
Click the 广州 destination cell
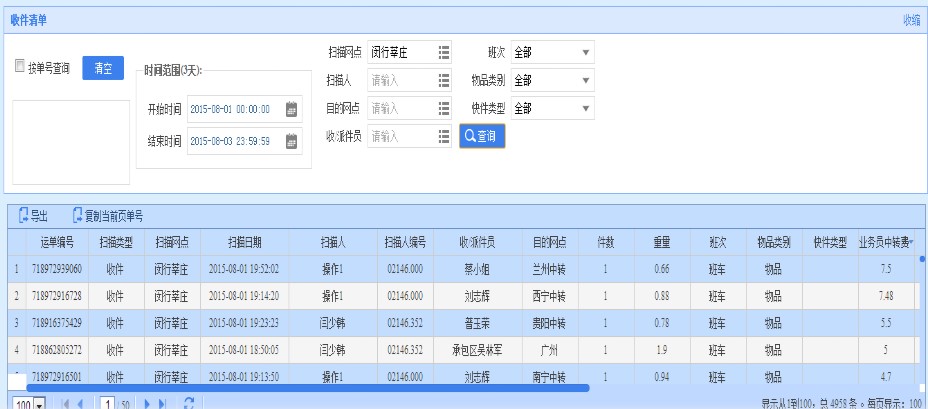tap(550, 350)
